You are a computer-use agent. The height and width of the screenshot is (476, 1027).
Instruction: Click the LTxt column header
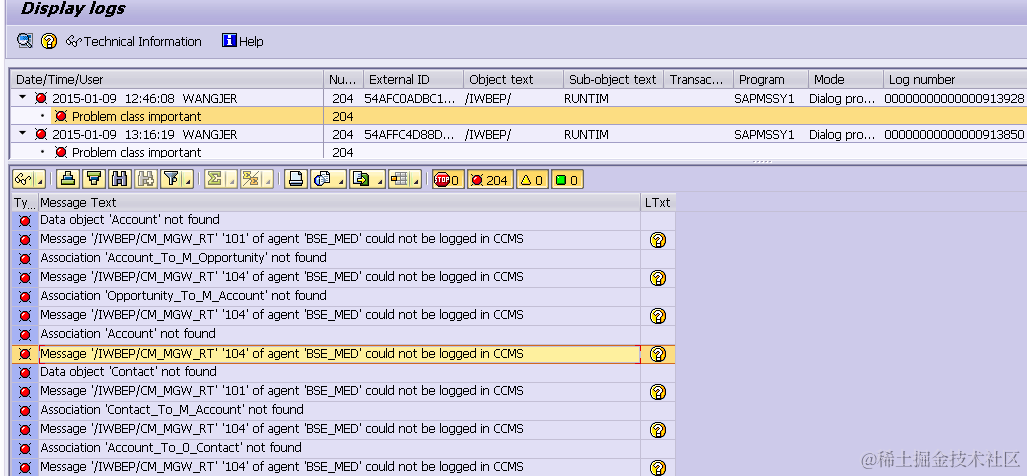click(658, 202)
